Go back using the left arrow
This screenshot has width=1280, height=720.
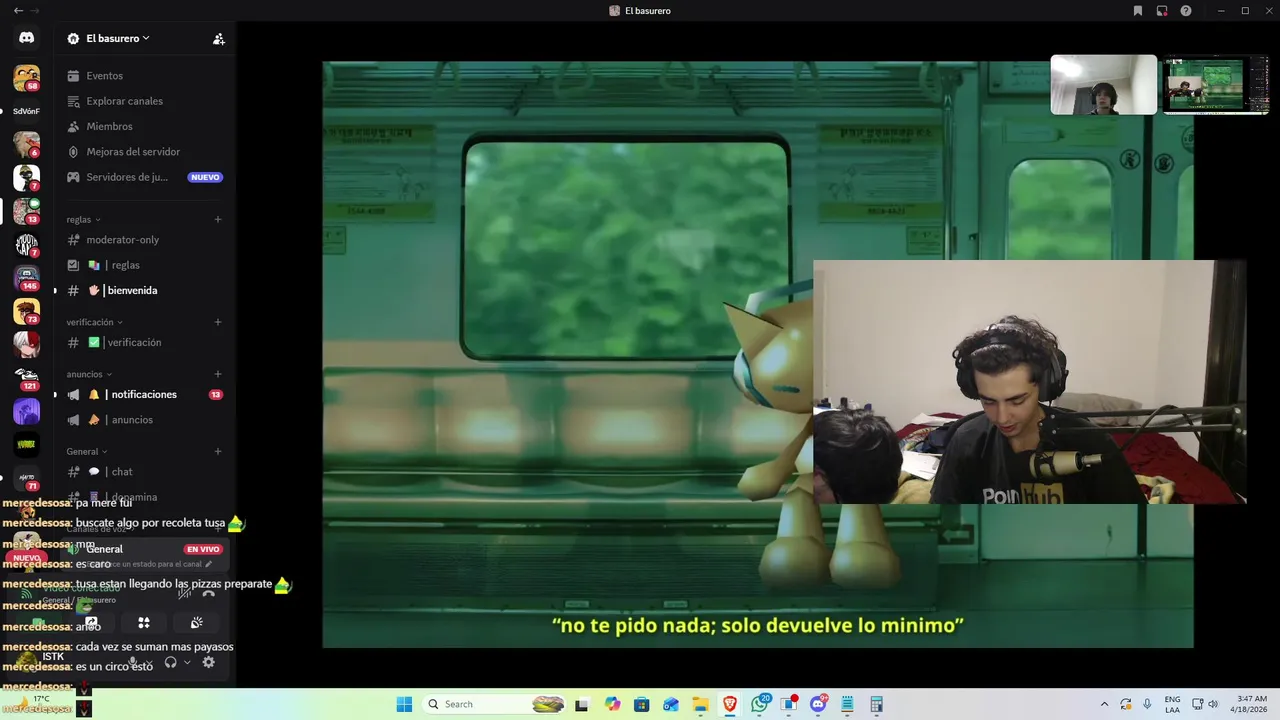[18, 11]
